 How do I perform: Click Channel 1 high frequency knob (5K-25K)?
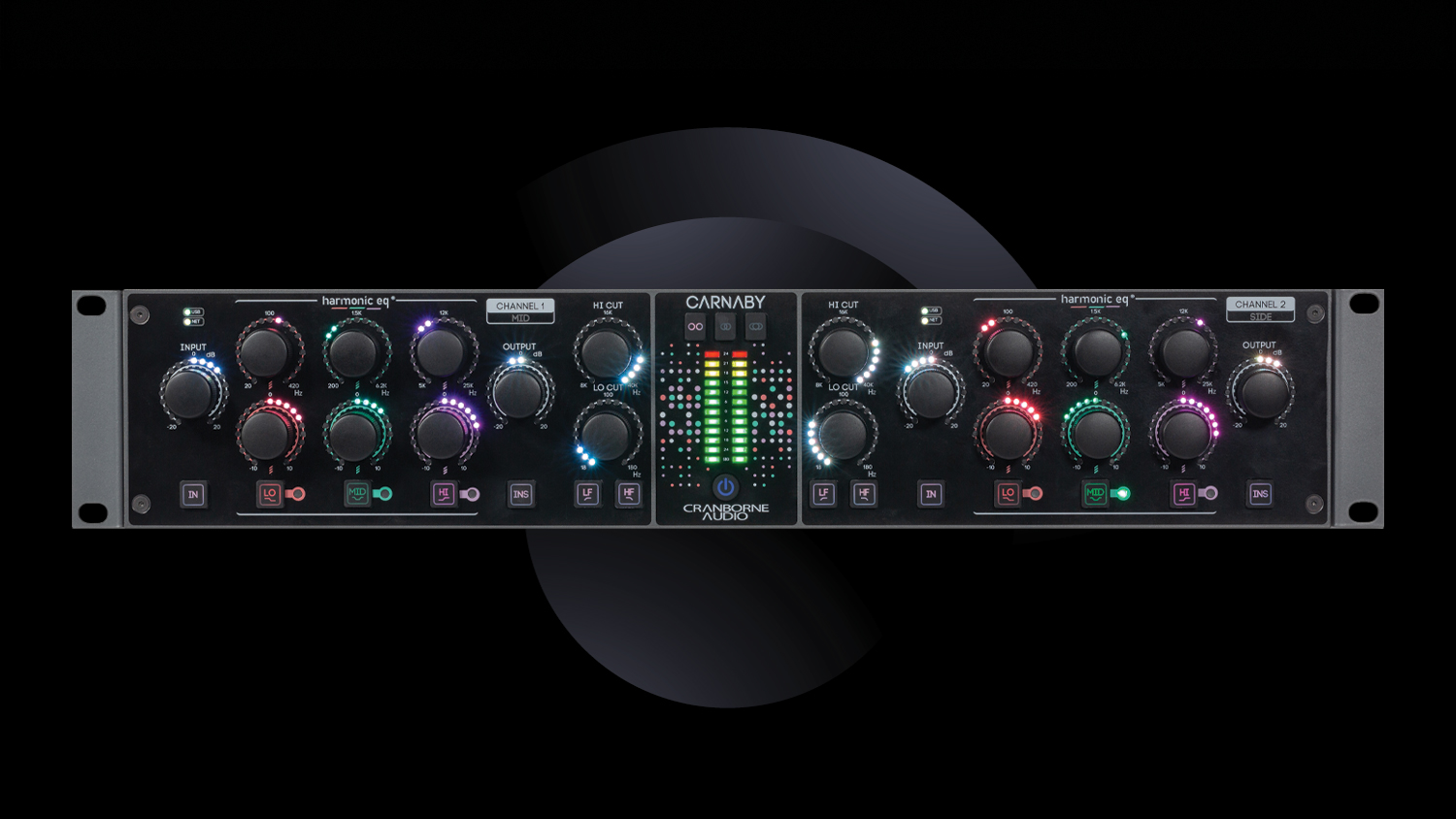click(442, 352)
